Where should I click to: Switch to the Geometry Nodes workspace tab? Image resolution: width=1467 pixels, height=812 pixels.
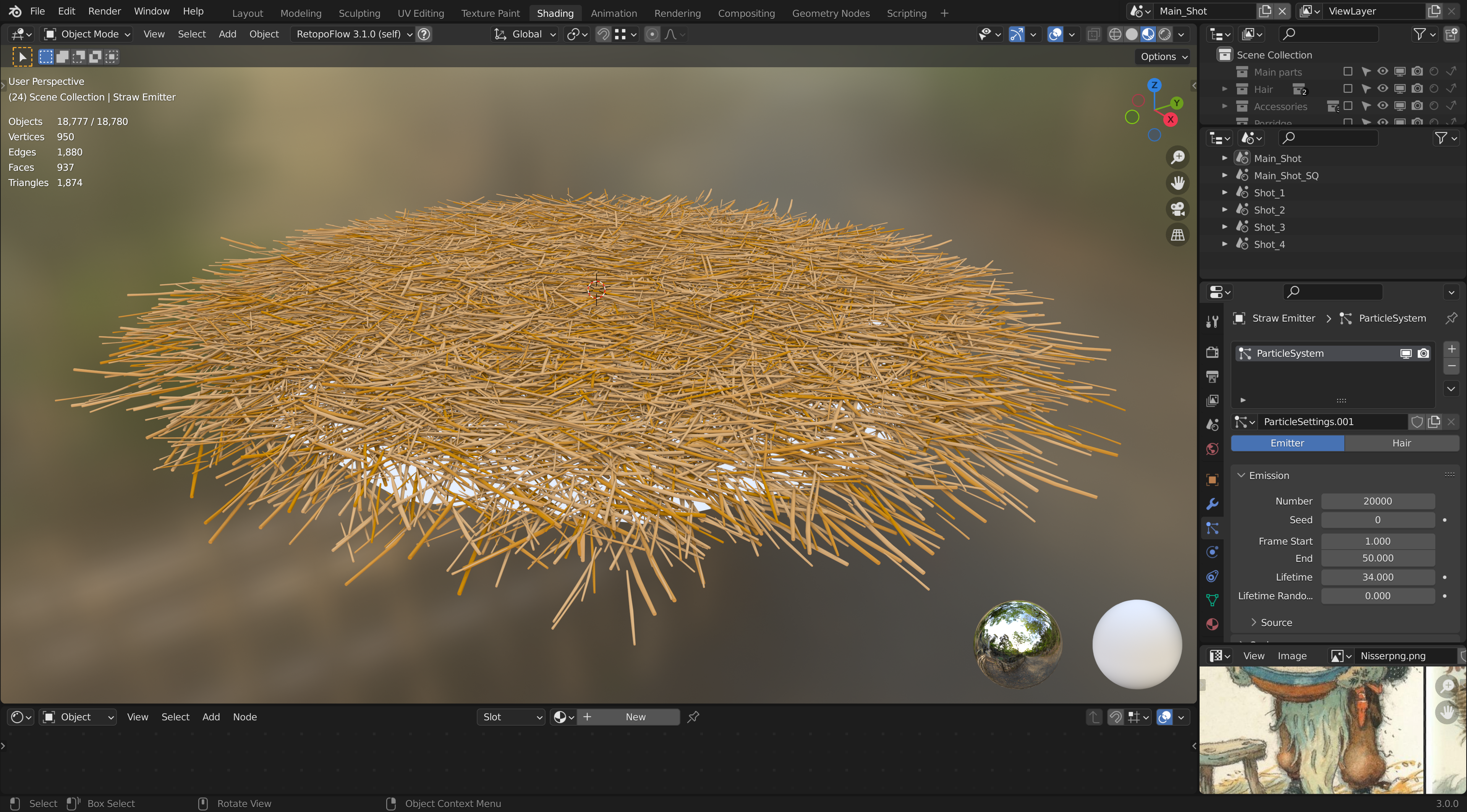pos(830,13)
